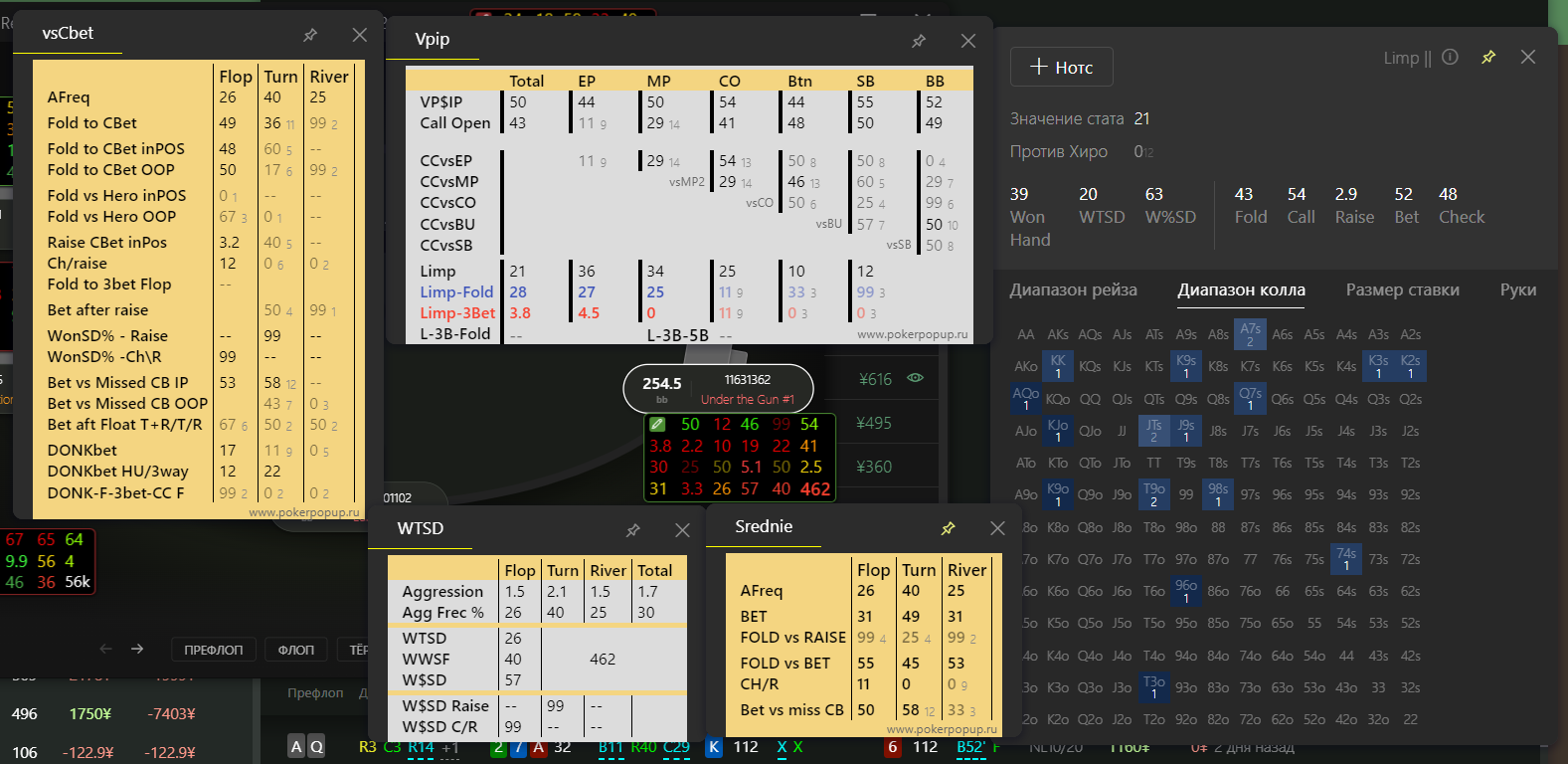Image resolution: width=1568 pixels, height=764 pixels.
Task: Click the -7403¥ value in results row
Action: 171,713
